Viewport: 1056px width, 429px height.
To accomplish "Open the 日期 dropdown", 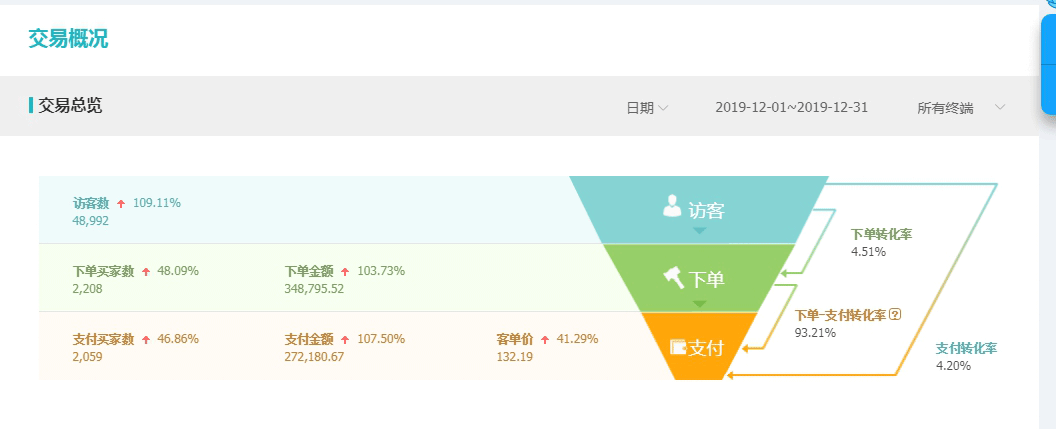I will click(646, 108).
